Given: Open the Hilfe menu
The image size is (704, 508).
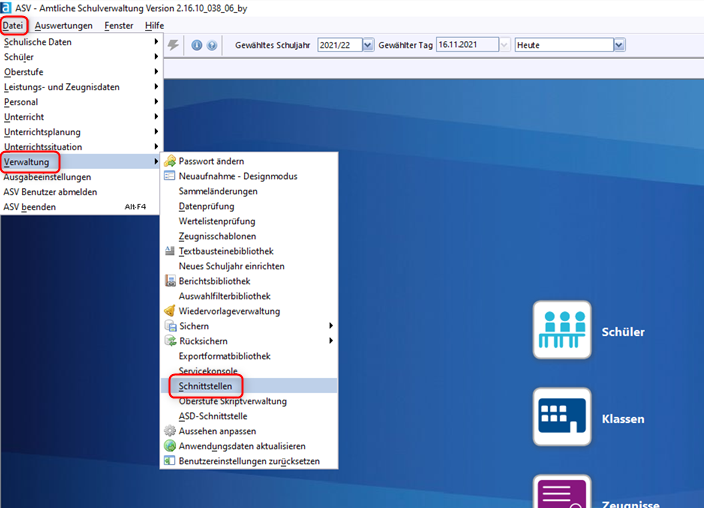Looking at the screenshot, I should click(x=154, y=26).
